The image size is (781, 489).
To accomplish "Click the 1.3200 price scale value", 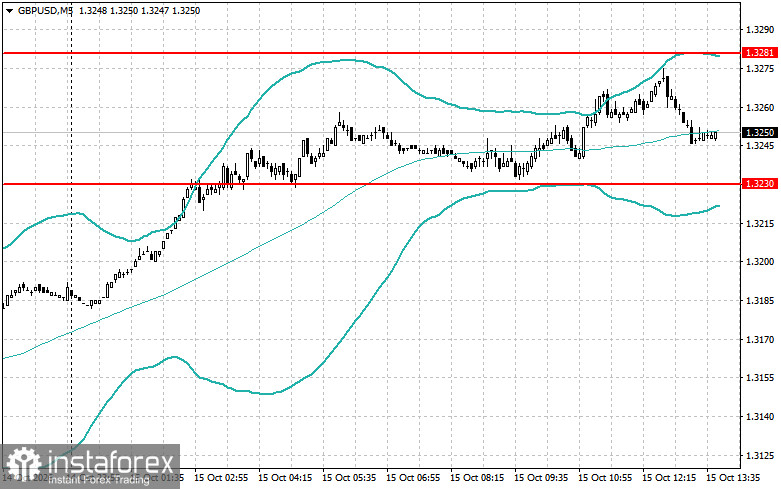I will [x=760, y=262].
